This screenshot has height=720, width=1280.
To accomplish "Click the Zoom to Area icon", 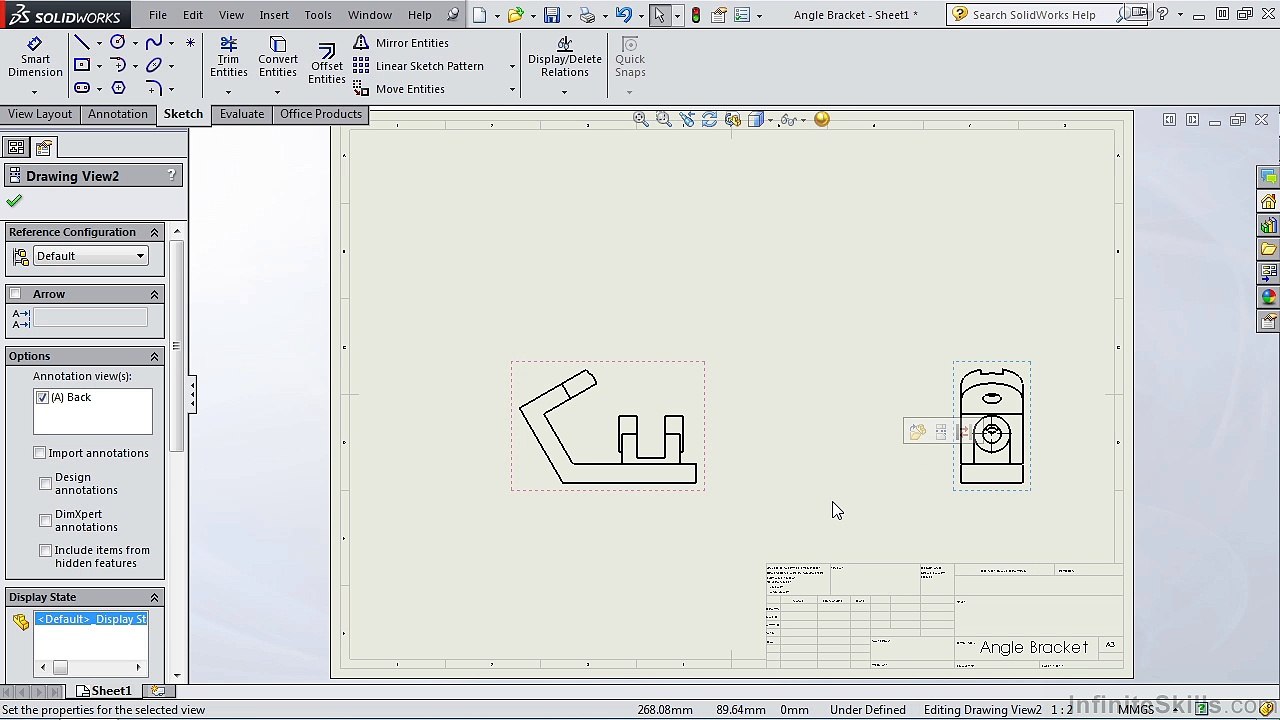I will click(664, 119).
